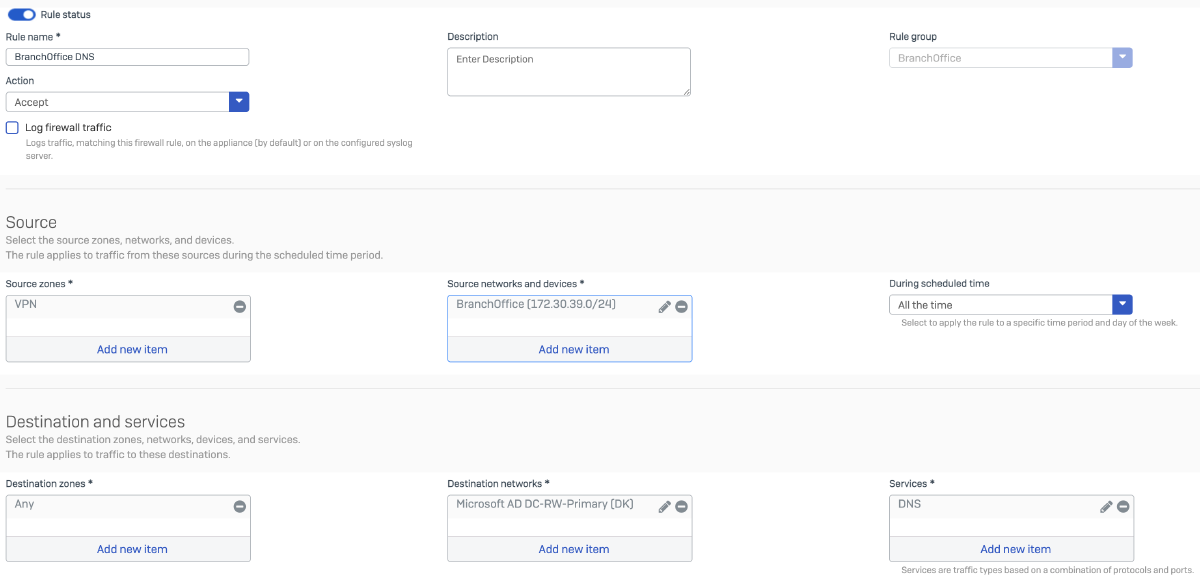1200x580 pixels.
Task: Click the Description text area
Action: tap(568, 71)
